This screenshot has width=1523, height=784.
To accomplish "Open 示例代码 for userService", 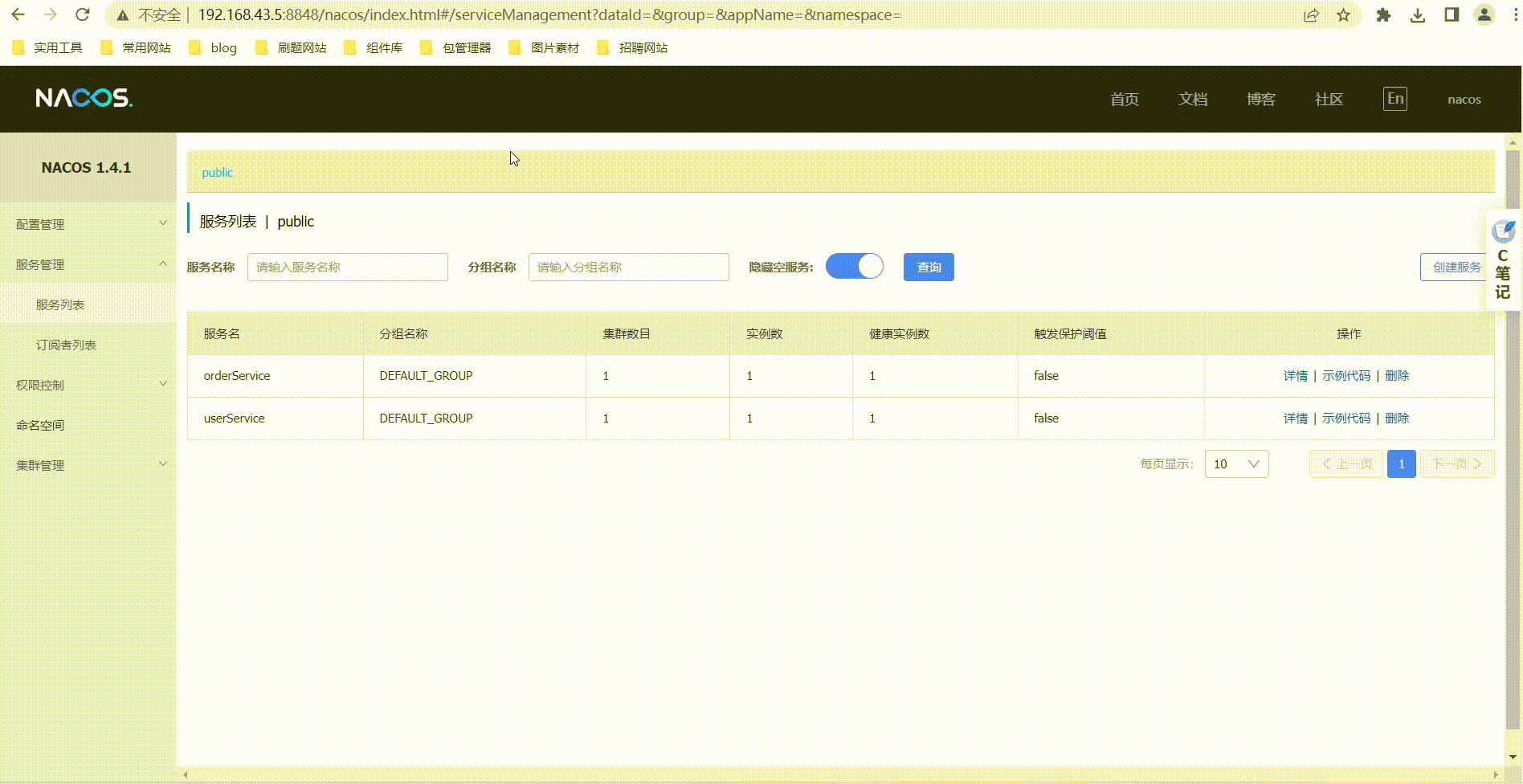I will (1346, 419).
